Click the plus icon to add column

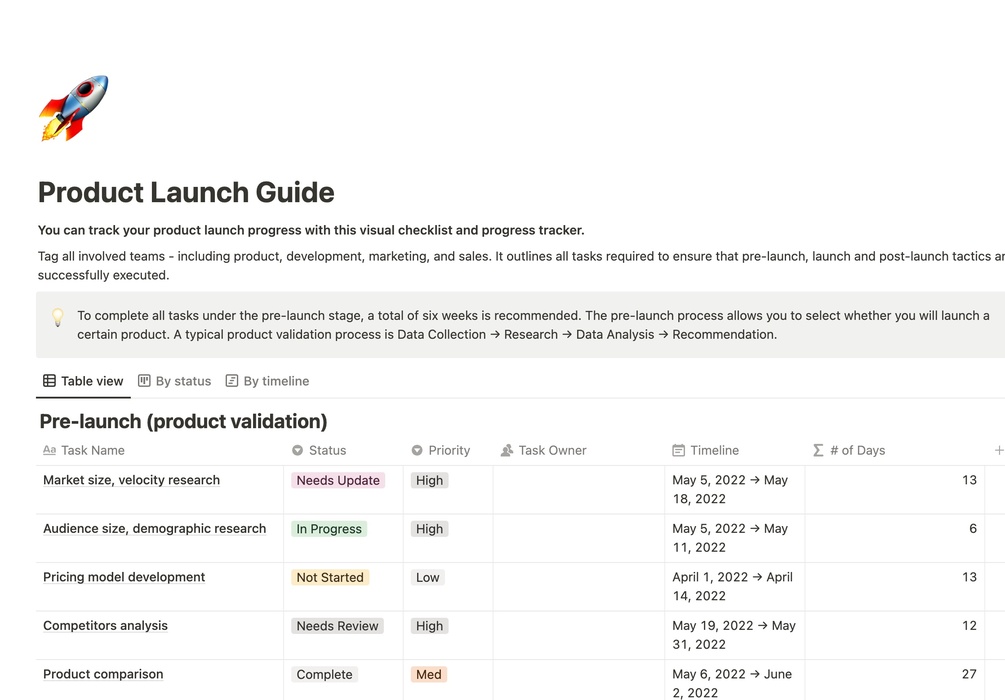tap(998, 450)
